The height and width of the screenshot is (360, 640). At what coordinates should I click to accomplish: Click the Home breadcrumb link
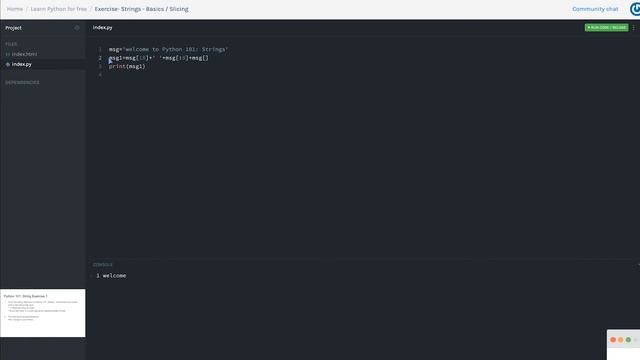(15, 9)
